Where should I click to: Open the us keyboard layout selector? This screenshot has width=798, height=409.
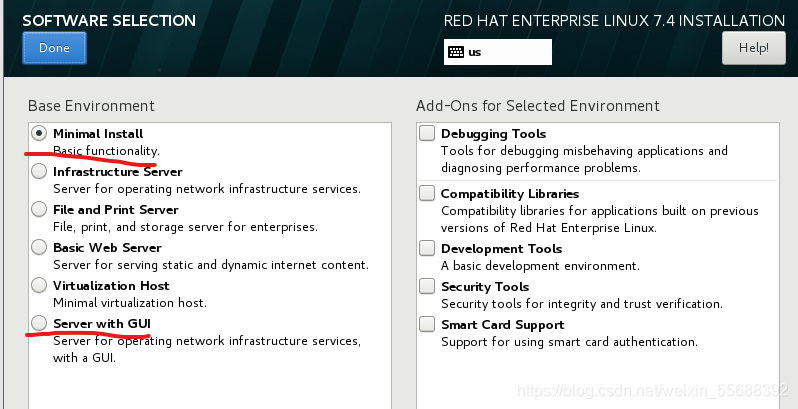click(x=498, y=52)
